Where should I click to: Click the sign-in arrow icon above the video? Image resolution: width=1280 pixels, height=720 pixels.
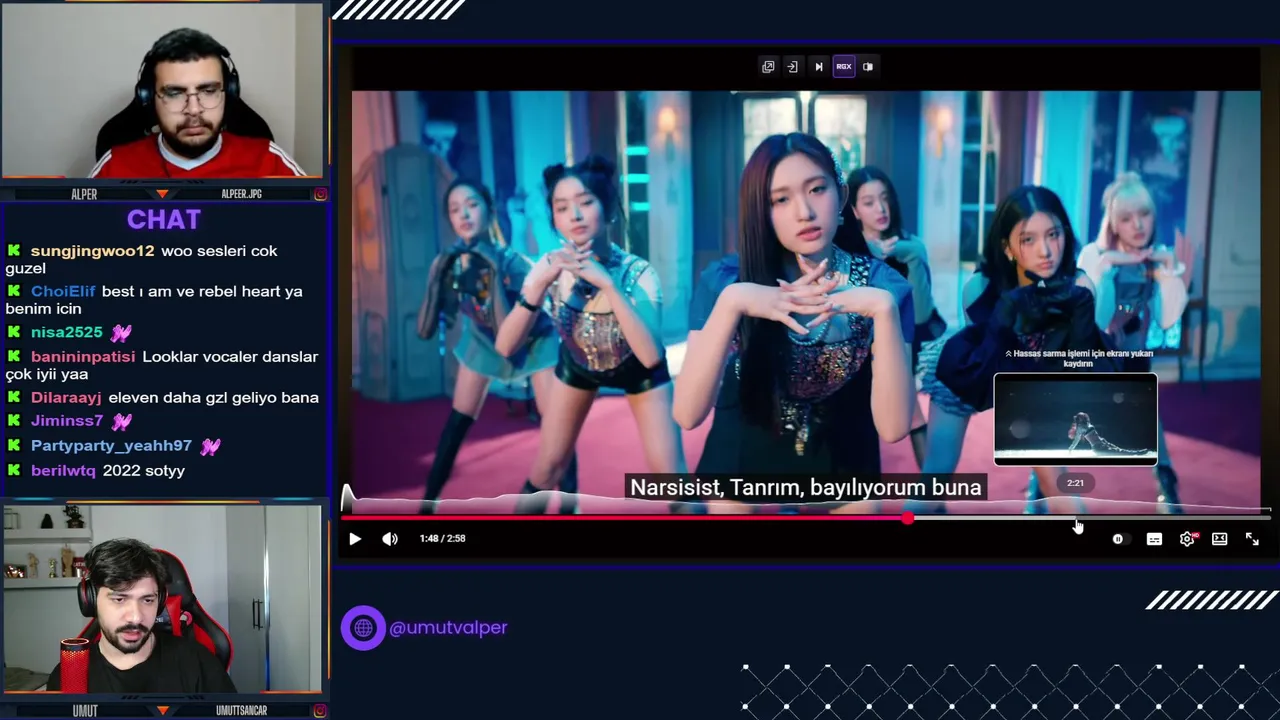click(792, 67)
